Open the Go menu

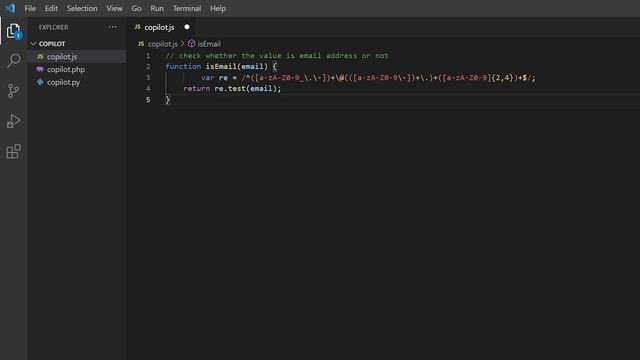coord(136,8)
